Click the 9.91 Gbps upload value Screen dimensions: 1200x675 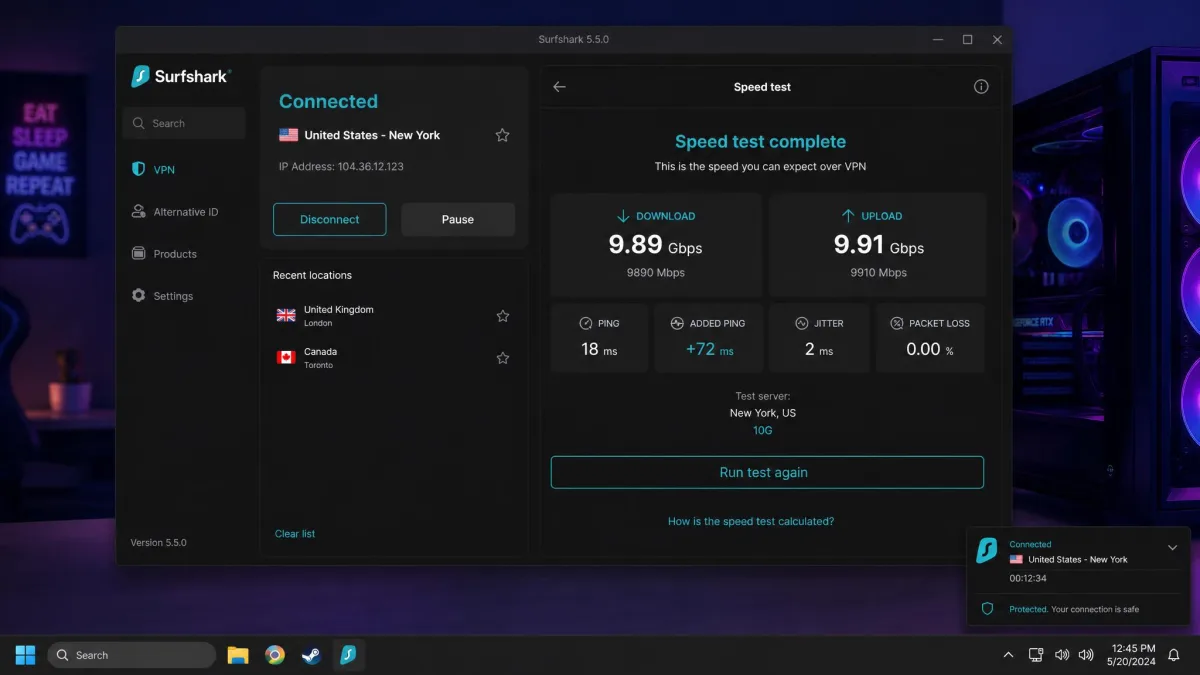(x=879, y=245)
